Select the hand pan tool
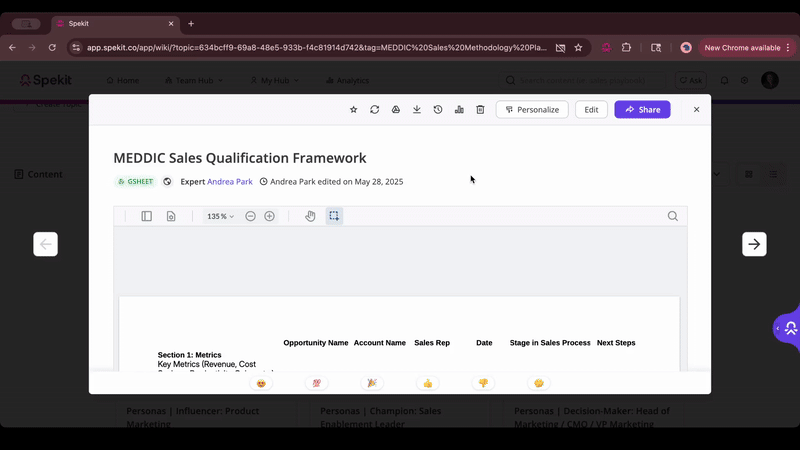The height and width of the screenshot is (450, 800). pos(310,216)
